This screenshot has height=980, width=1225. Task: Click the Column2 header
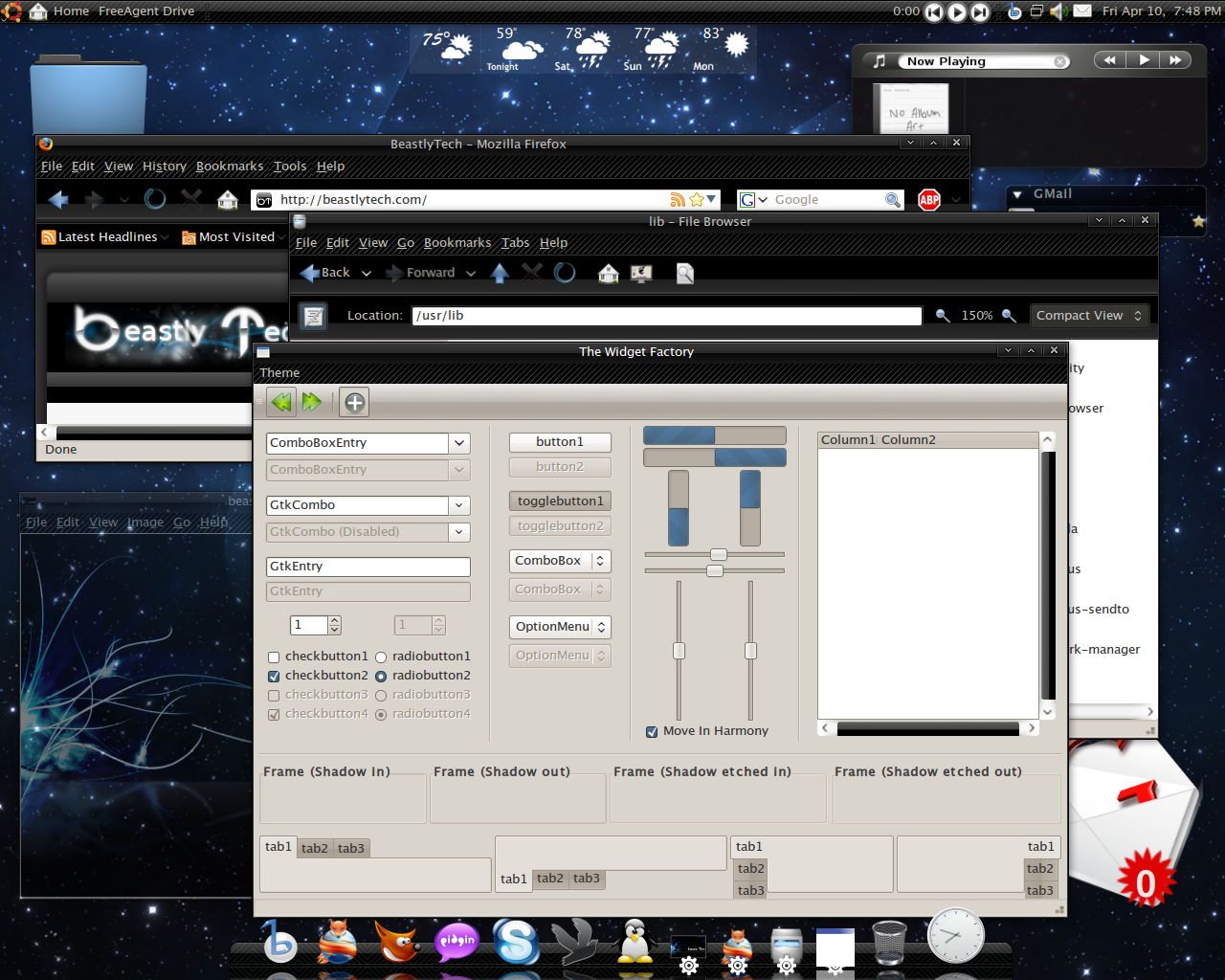pyautogui.click(x=958, y=440)
